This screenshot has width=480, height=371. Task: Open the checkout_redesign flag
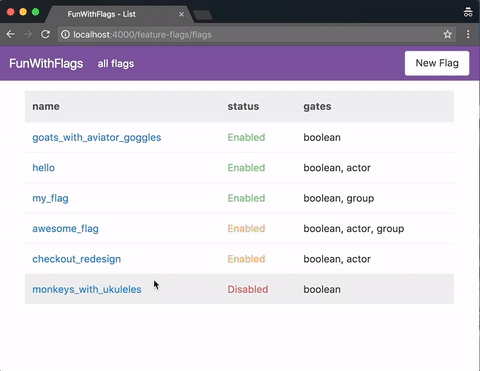click(x=77, y=259)
